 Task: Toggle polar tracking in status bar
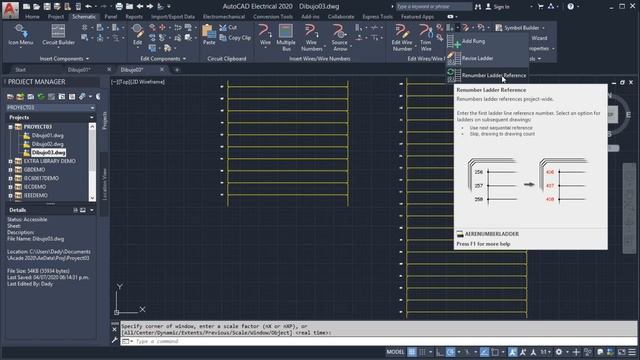[x=451, y=352]
